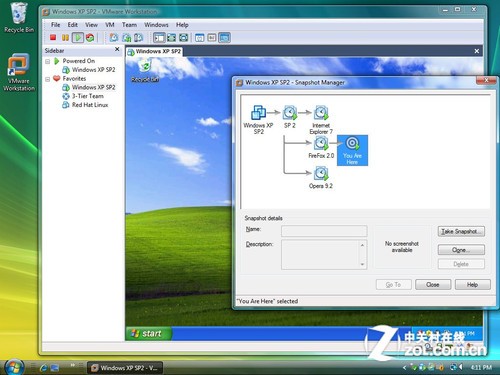Click the Reset toolbar icon
This screenshot has height=375, width=500.
click(90, 37)
